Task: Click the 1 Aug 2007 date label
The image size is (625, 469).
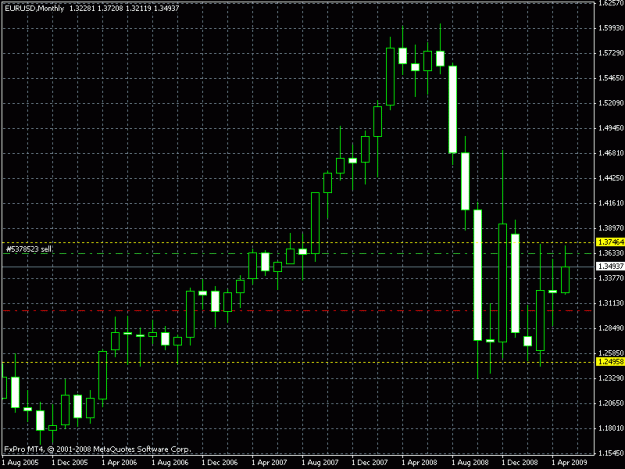Action: click(x=320, y=463)
